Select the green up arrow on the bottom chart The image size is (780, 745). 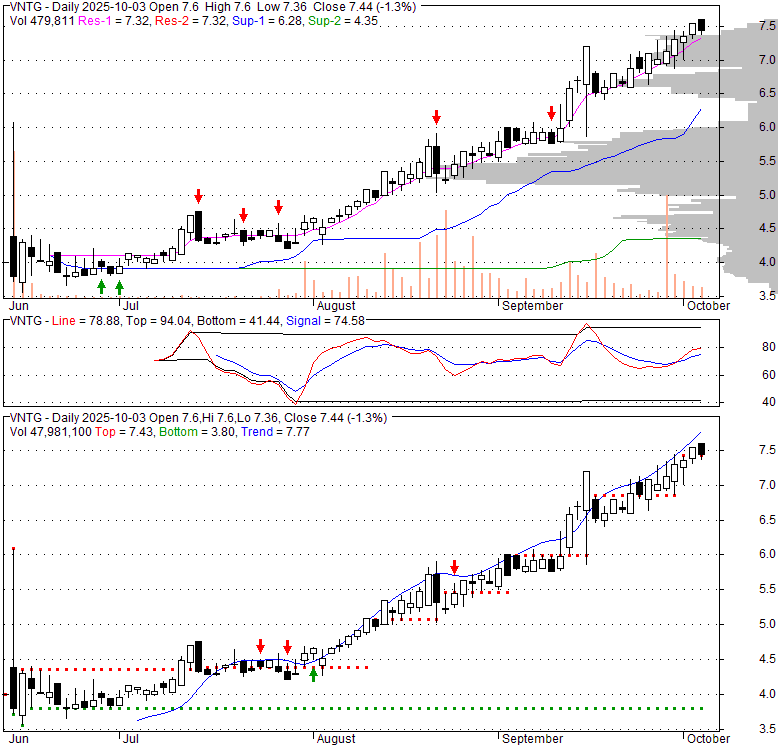pyautogui.click(x=313, y=674)
